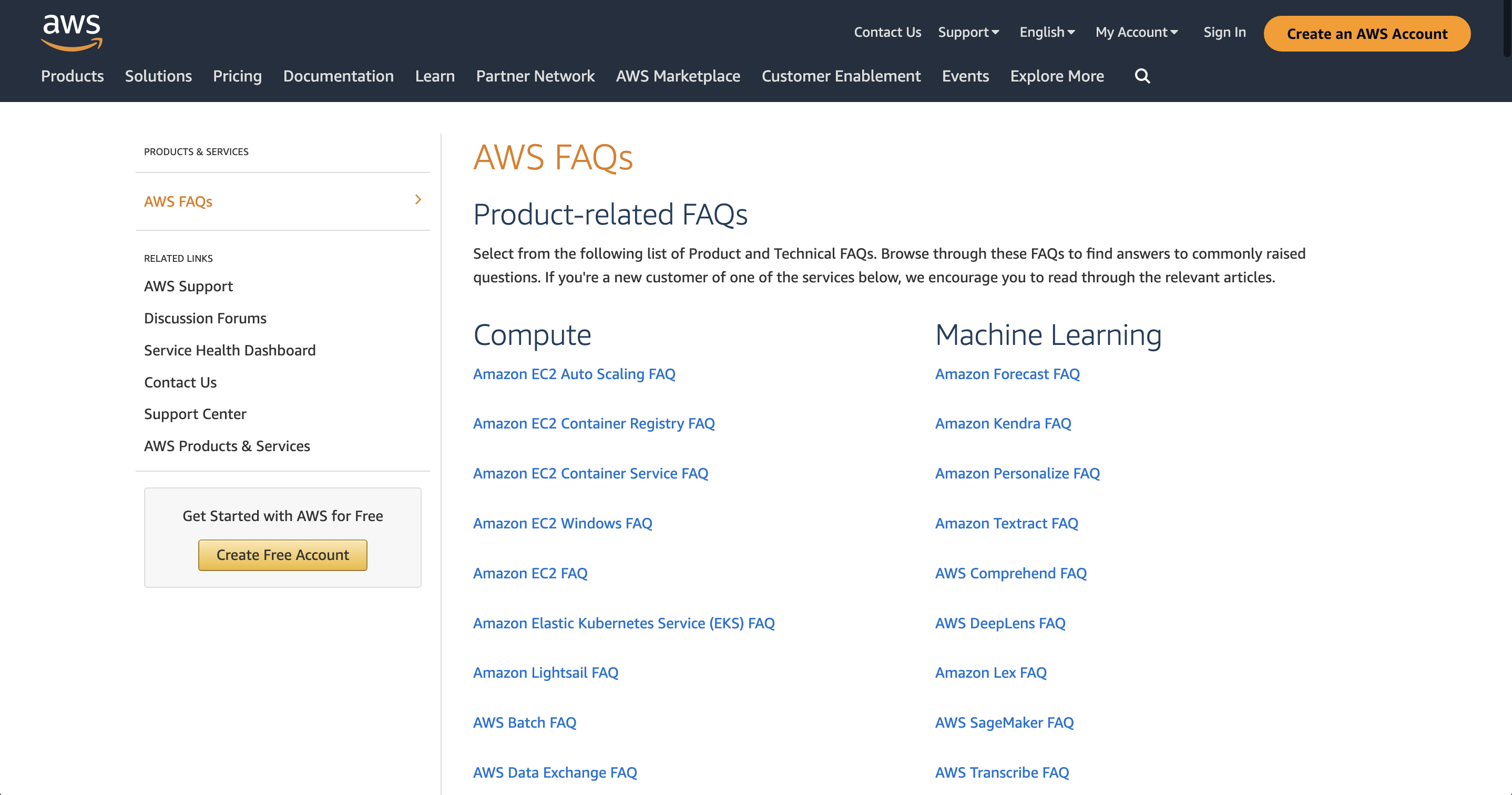
Task: Click the Create Free Account button
Action: pos(282,555)
